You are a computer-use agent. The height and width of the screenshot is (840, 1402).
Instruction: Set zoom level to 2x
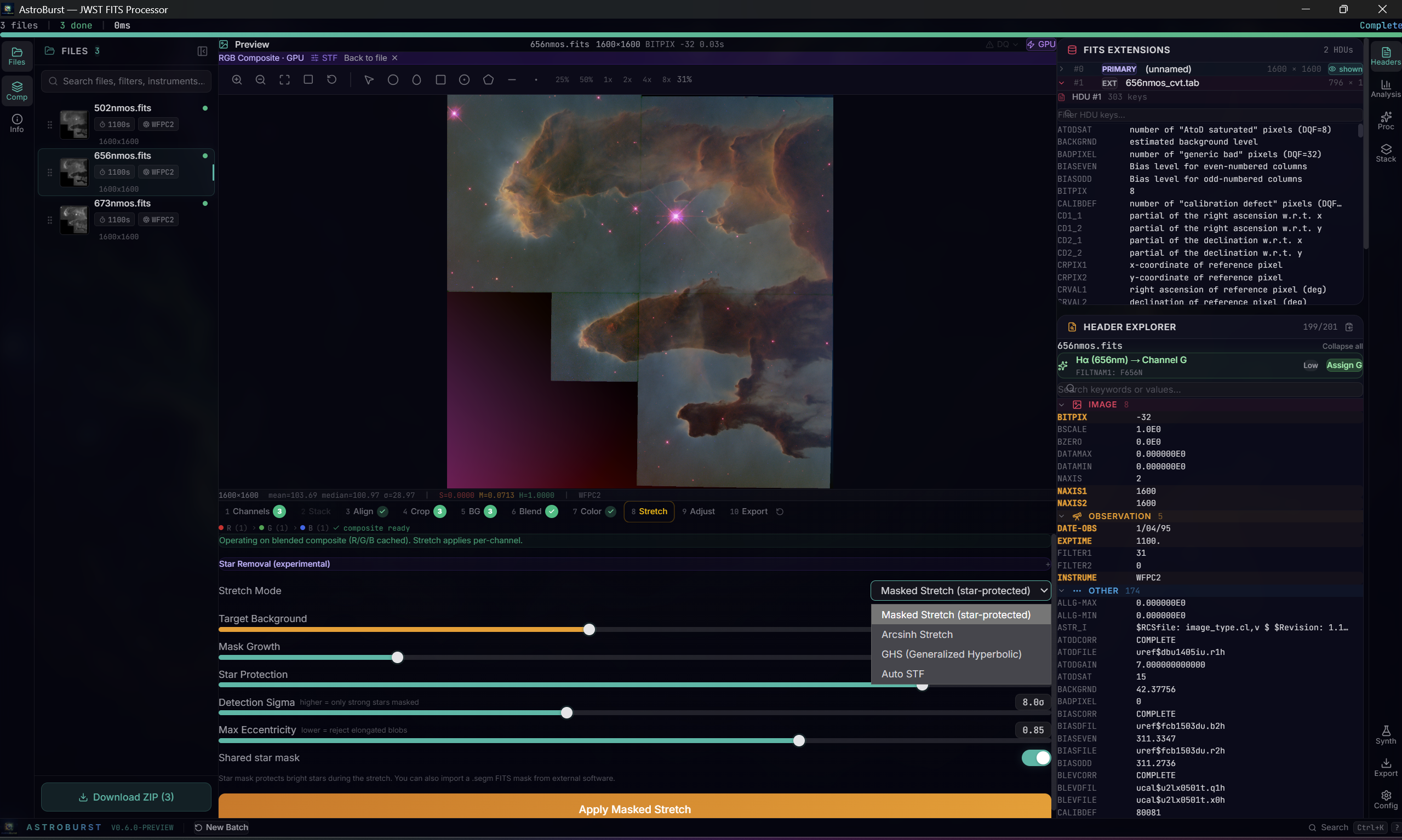click(x=627, y=80)
